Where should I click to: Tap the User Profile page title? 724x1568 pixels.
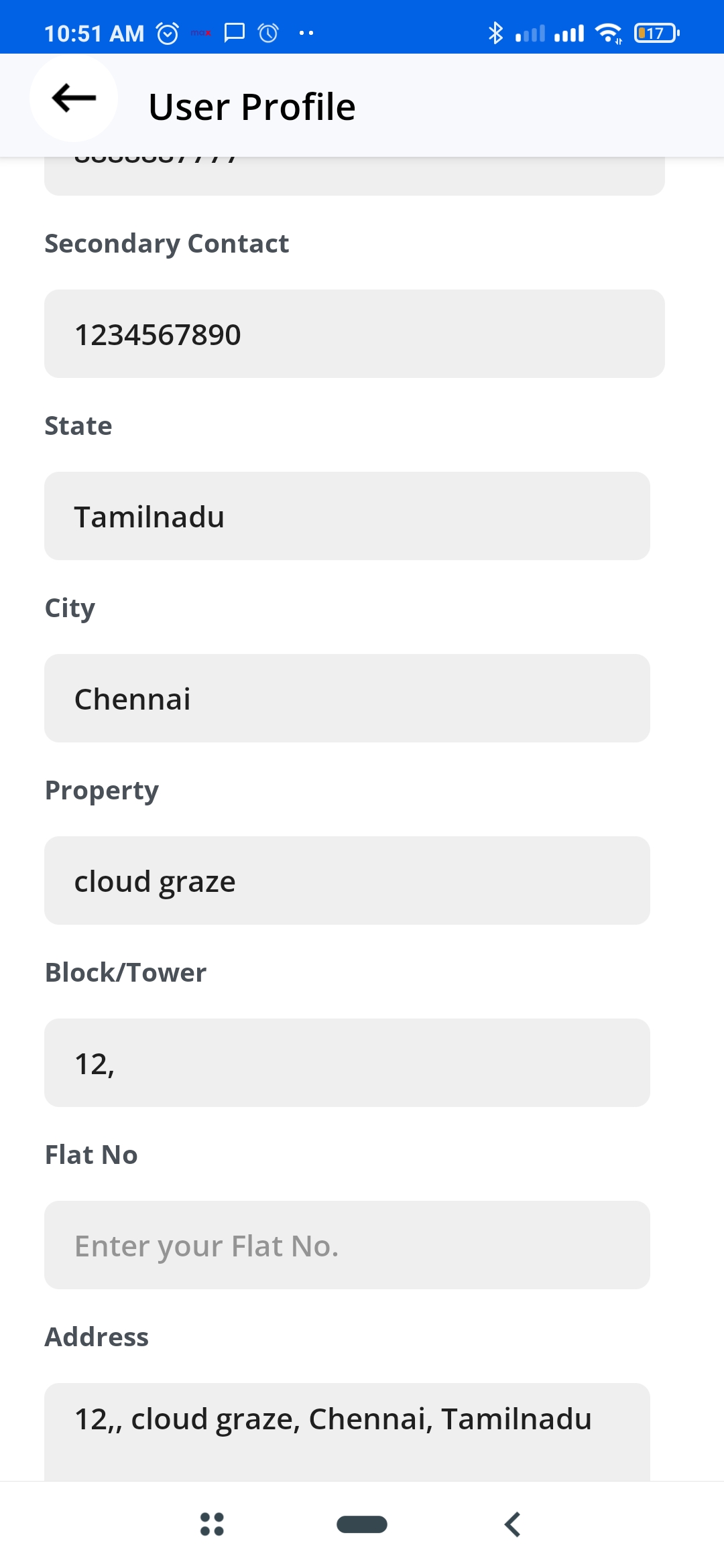252,107
